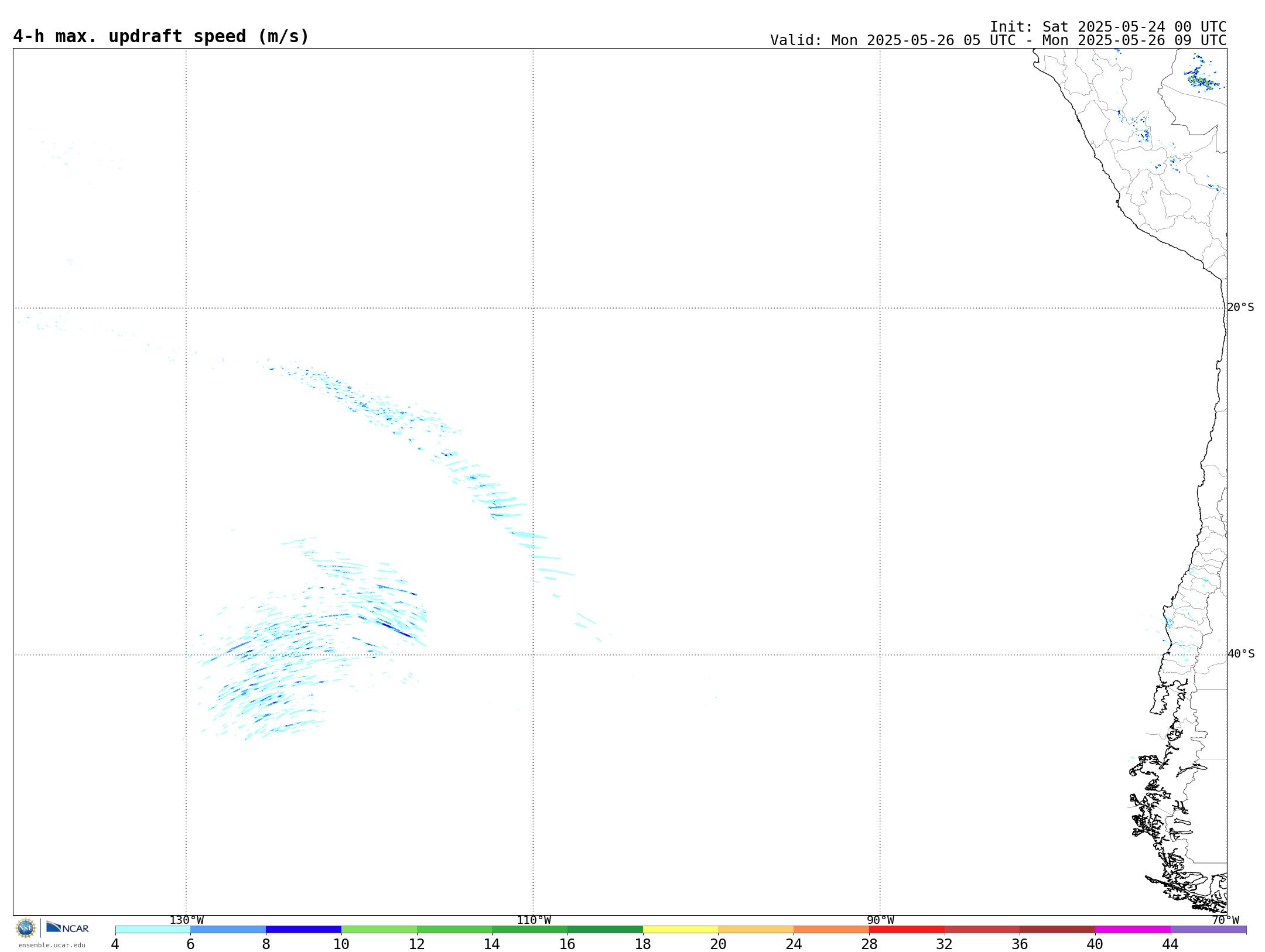Click the title '4-h max. updraft speed (m/s)'

pyautogui.click(x=161, y=37)
